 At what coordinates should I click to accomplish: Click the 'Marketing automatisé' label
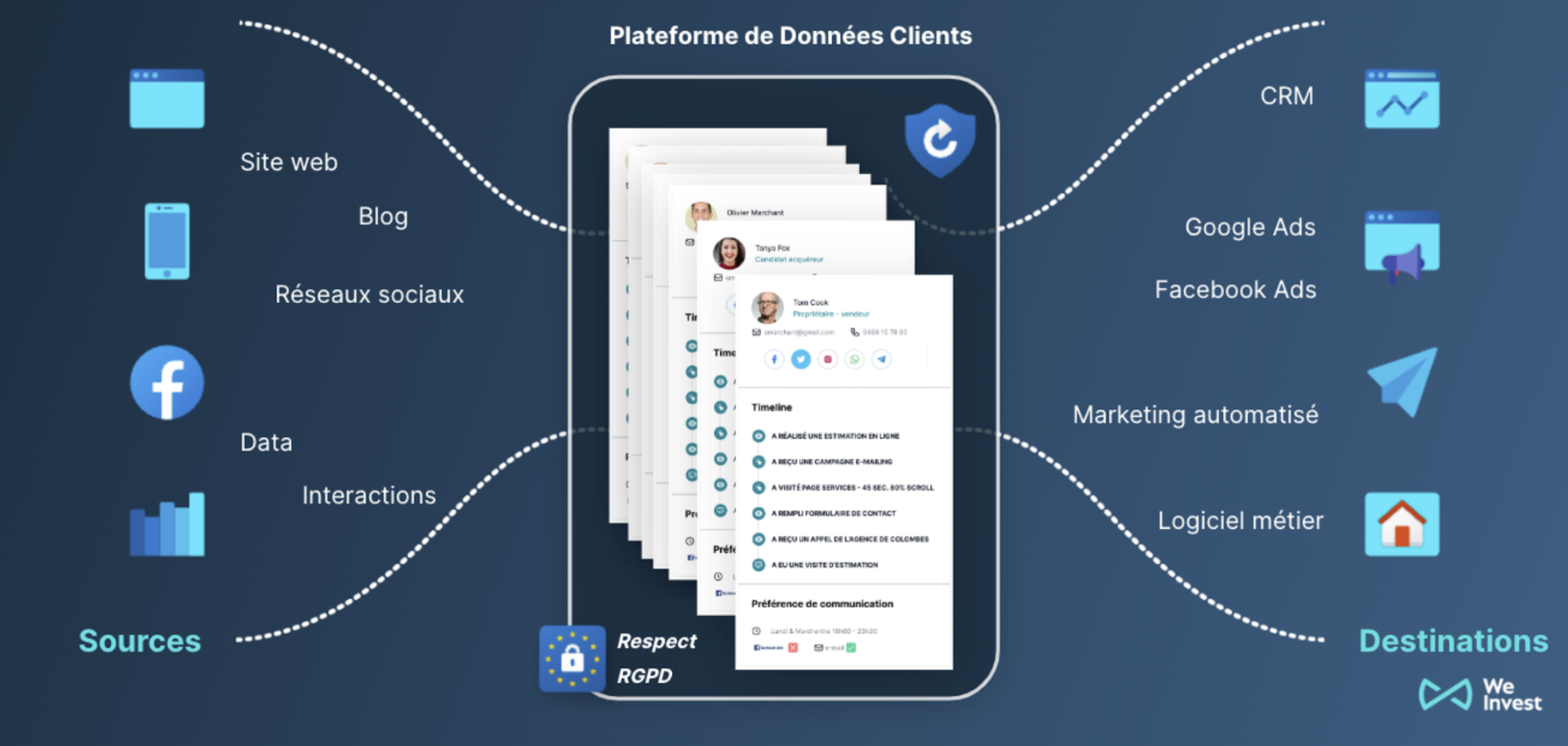[x=1195, y=414]
